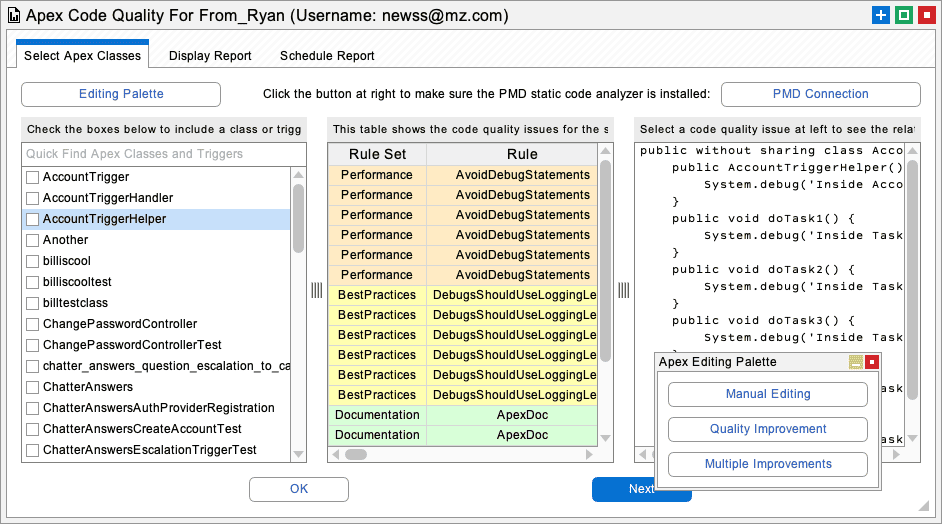Click issues table vertical scrollbar thumb

tap(605, 261)
